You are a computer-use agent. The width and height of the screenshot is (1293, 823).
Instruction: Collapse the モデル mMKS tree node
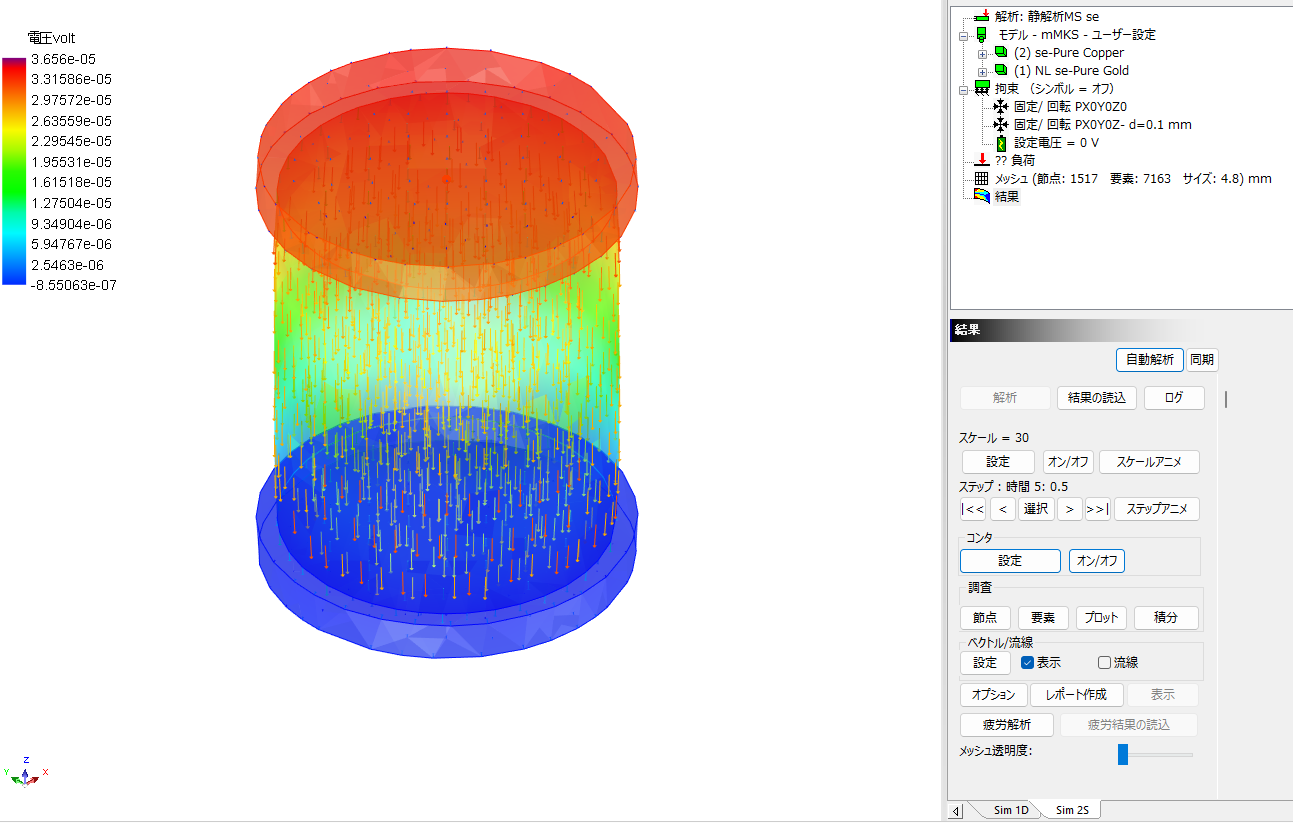964,35
